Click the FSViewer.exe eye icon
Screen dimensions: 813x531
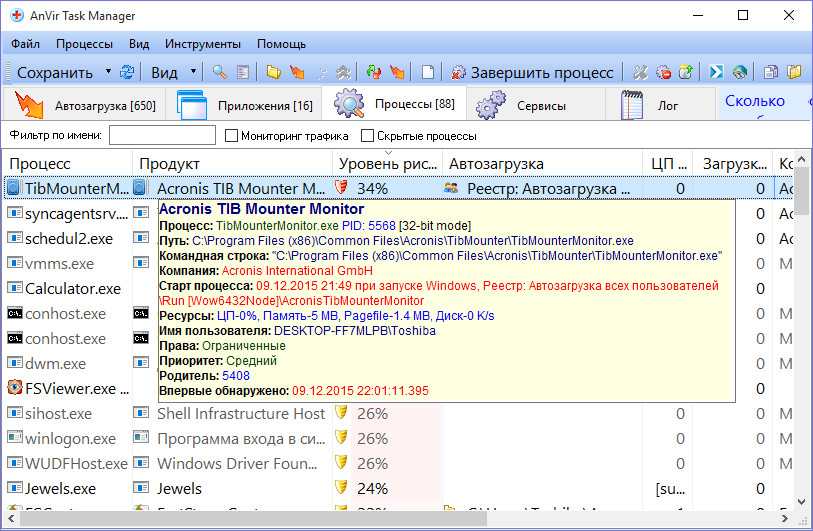(15, 387)
